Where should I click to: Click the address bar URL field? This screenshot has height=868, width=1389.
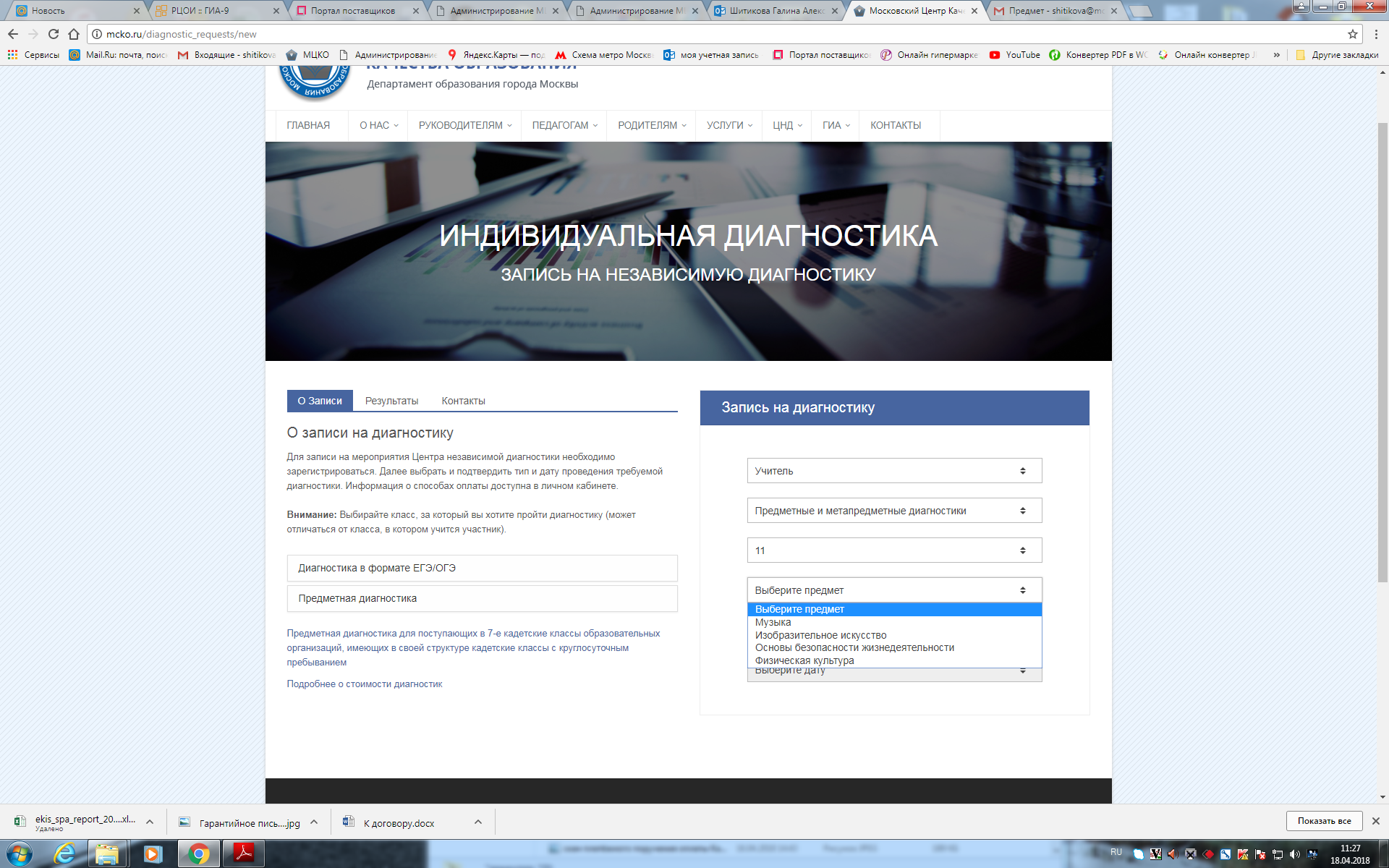point(723,34)
